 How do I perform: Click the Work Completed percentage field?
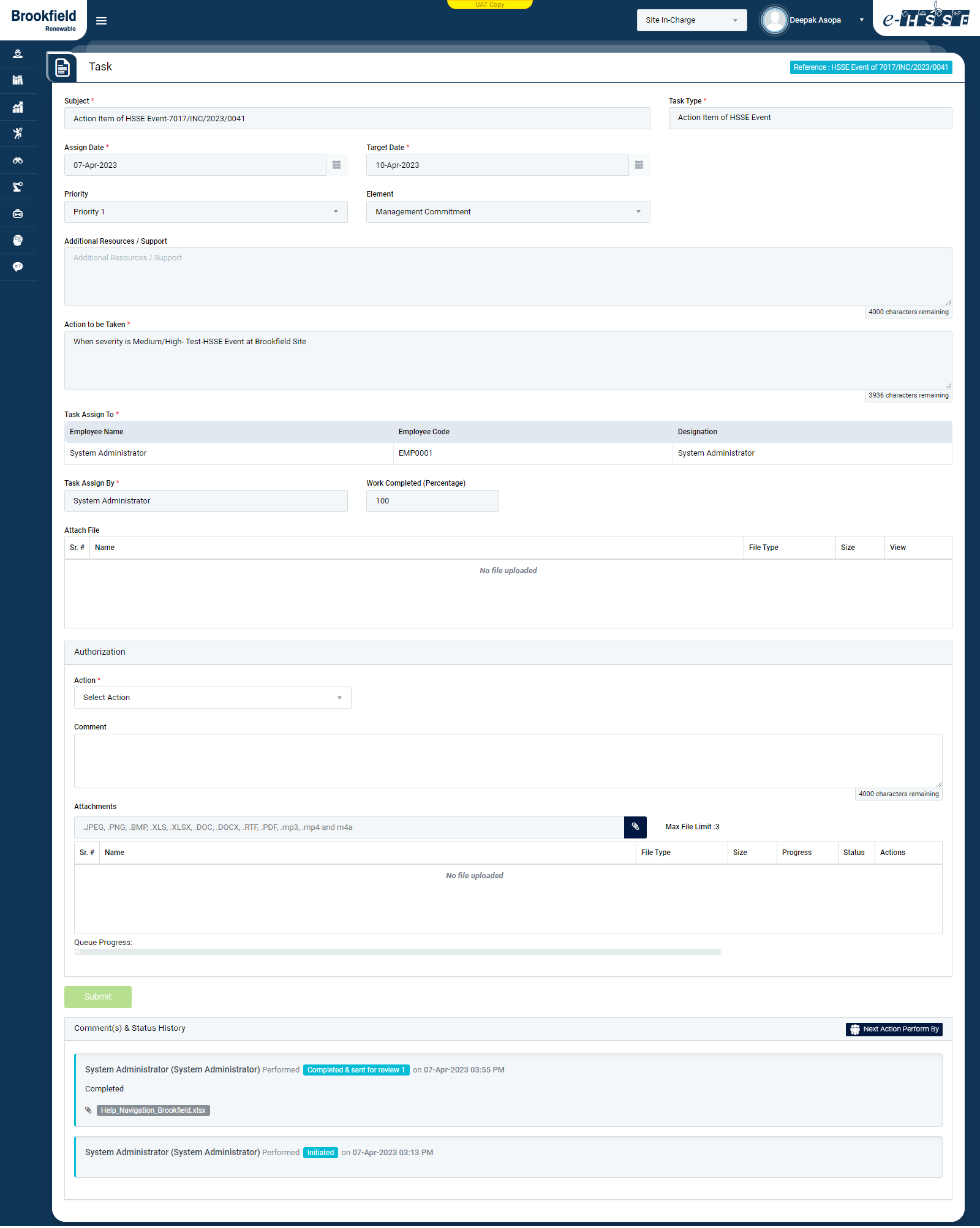pos(432,501)
